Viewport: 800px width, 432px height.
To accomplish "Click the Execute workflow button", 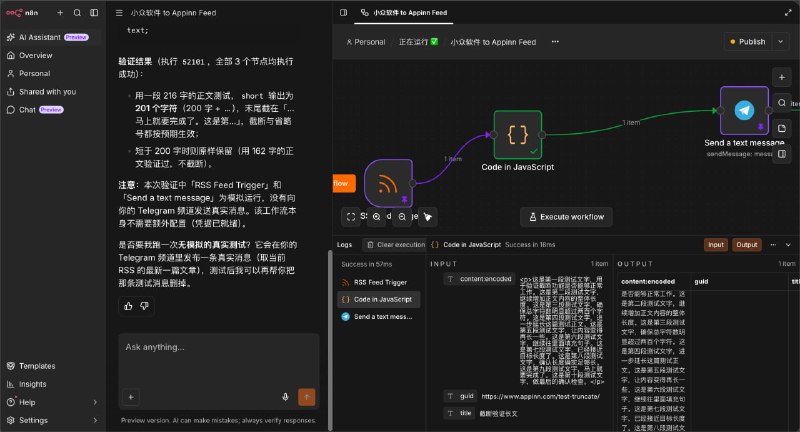I will 566,217.
